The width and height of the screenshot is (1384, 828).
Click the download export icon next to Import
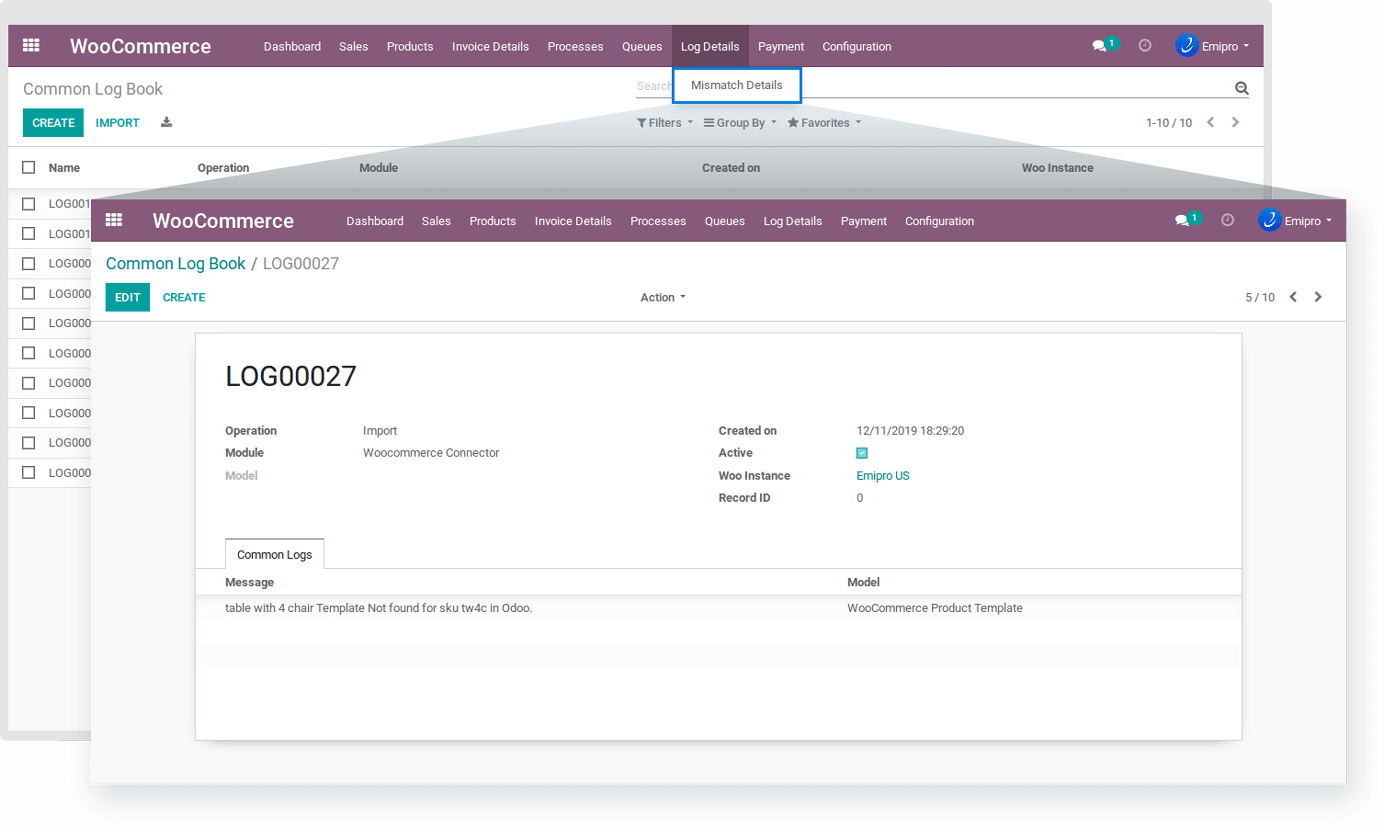pyautogui.click(x=166, y=123)
